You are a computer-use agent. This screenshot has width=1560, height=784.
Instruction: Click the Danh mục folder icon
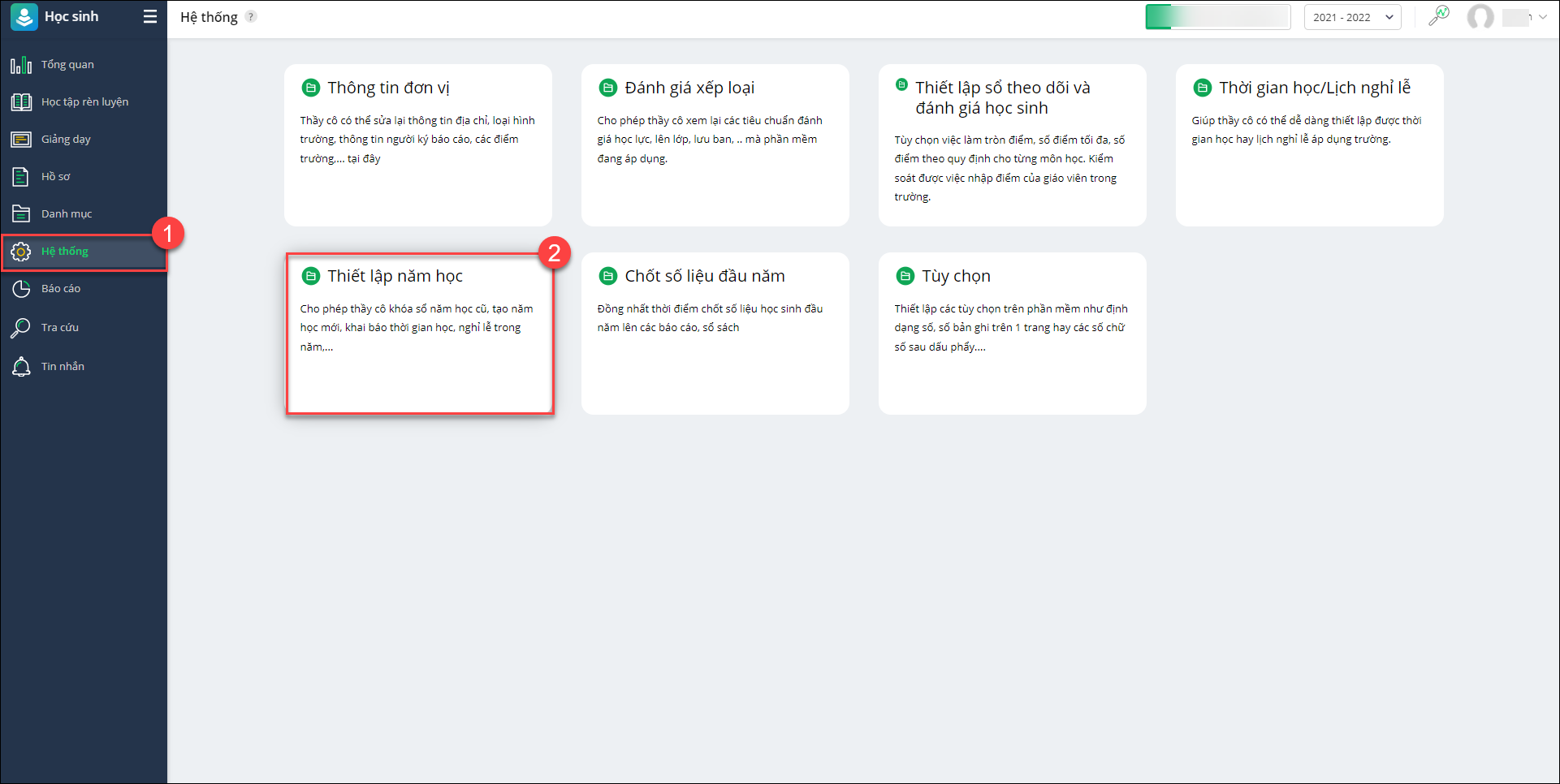point(21,214)
